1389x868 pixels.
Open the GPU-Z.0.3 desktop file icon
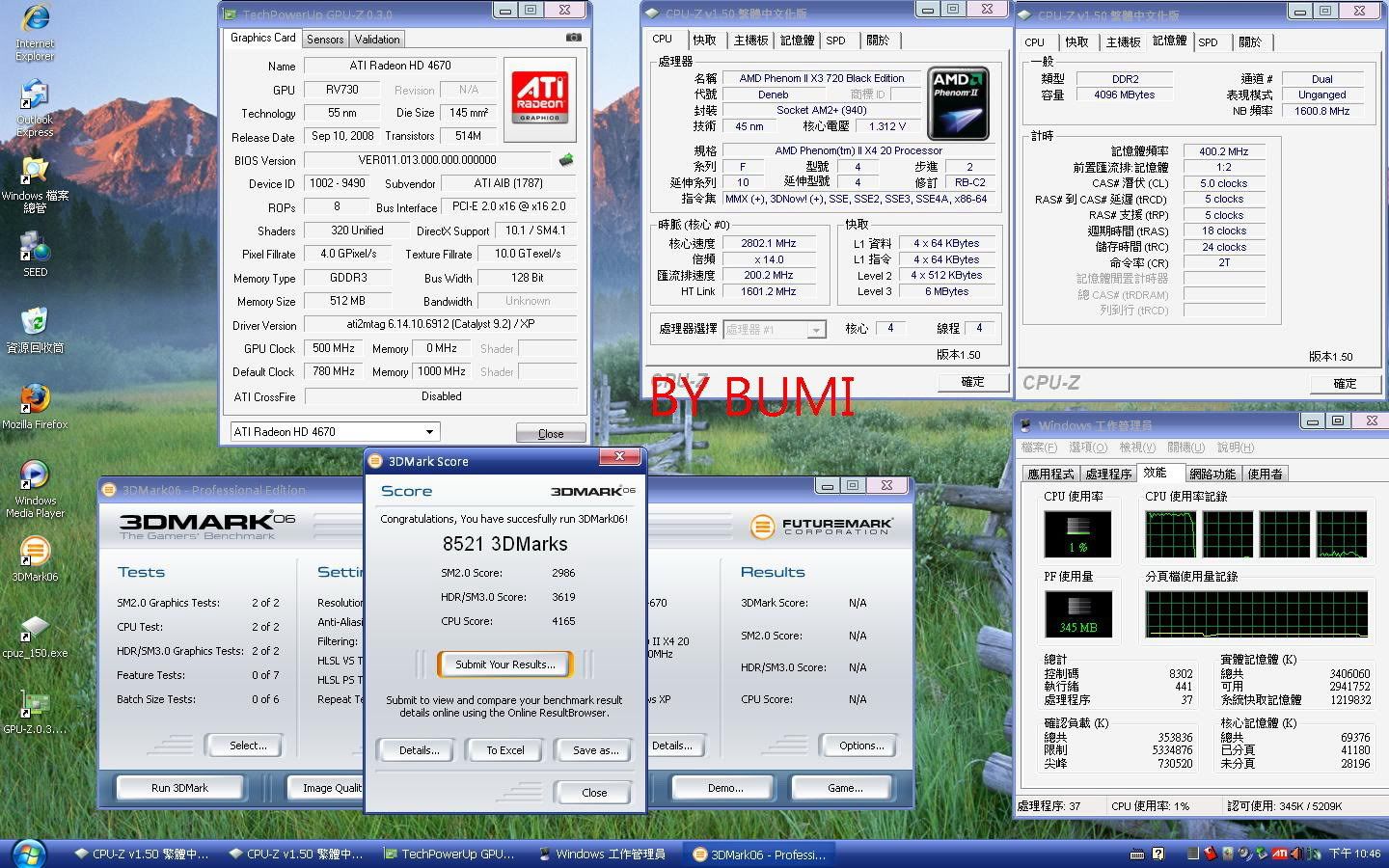point(35,713)
